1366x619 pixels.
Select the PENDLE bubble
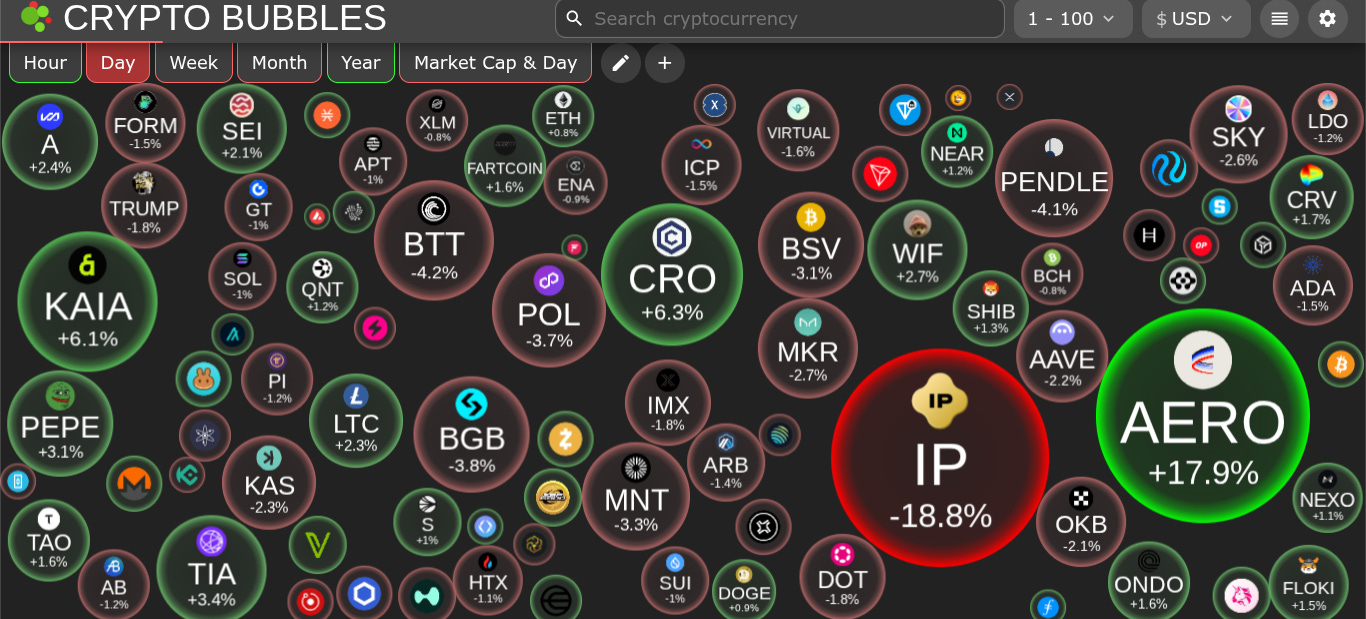(1054, 178)
